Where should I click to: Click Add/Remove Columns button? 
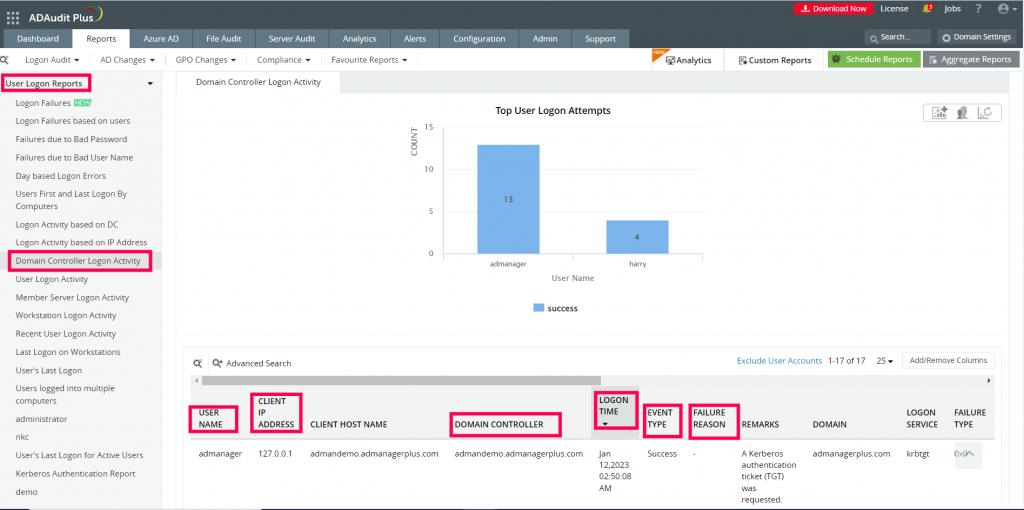tap(948, 360)
